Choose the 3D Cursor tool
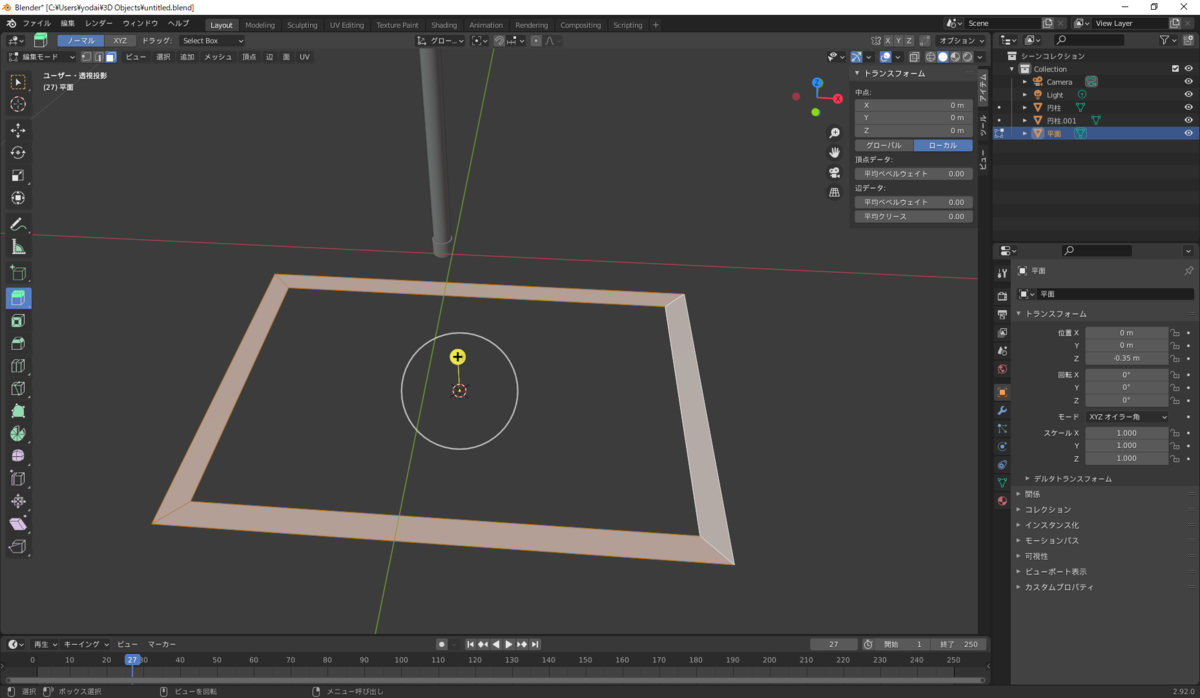 click(x=18, y=105)
